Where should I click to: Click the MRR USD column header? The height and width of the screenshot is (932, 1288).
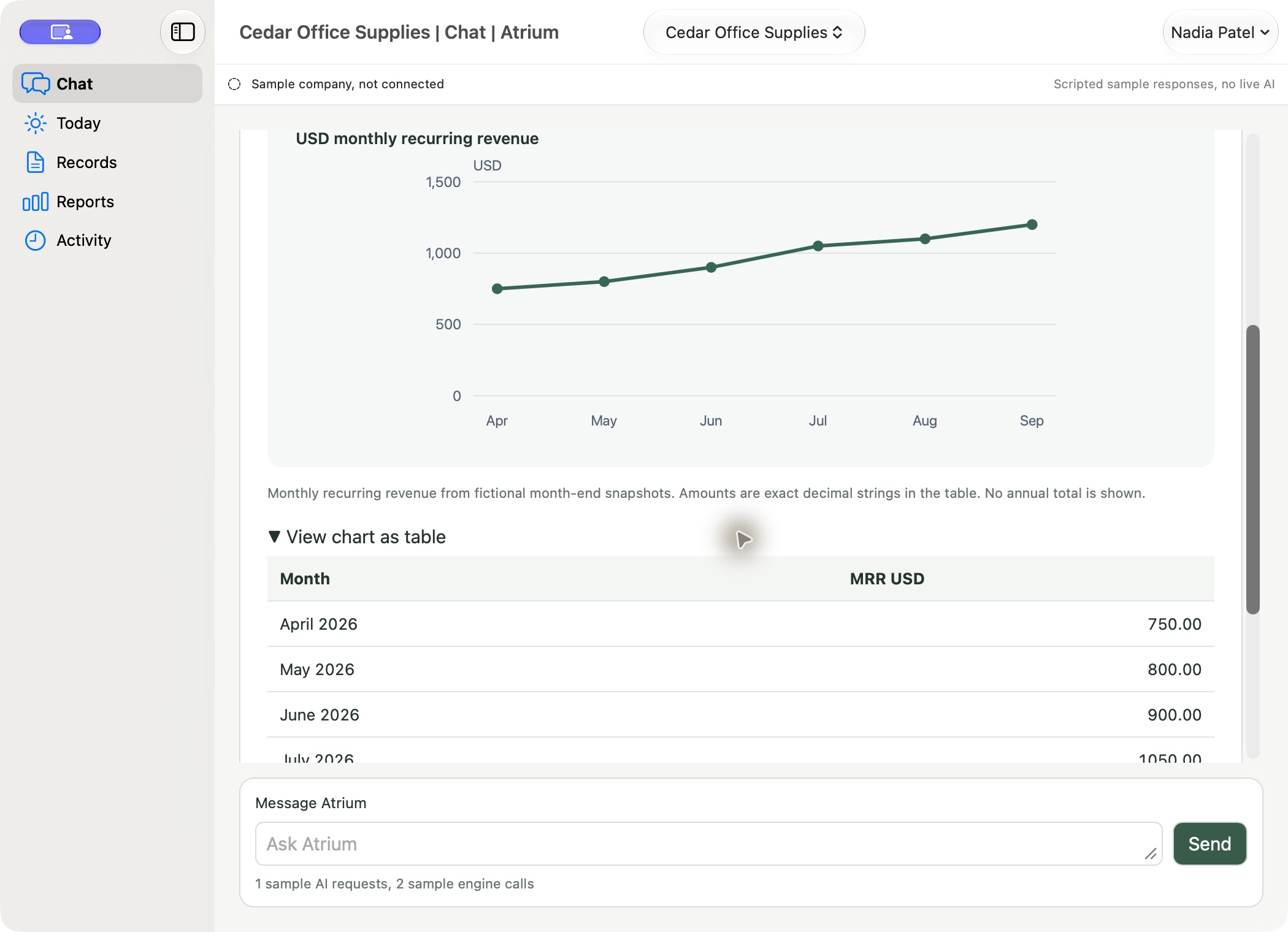coord(887,578)
